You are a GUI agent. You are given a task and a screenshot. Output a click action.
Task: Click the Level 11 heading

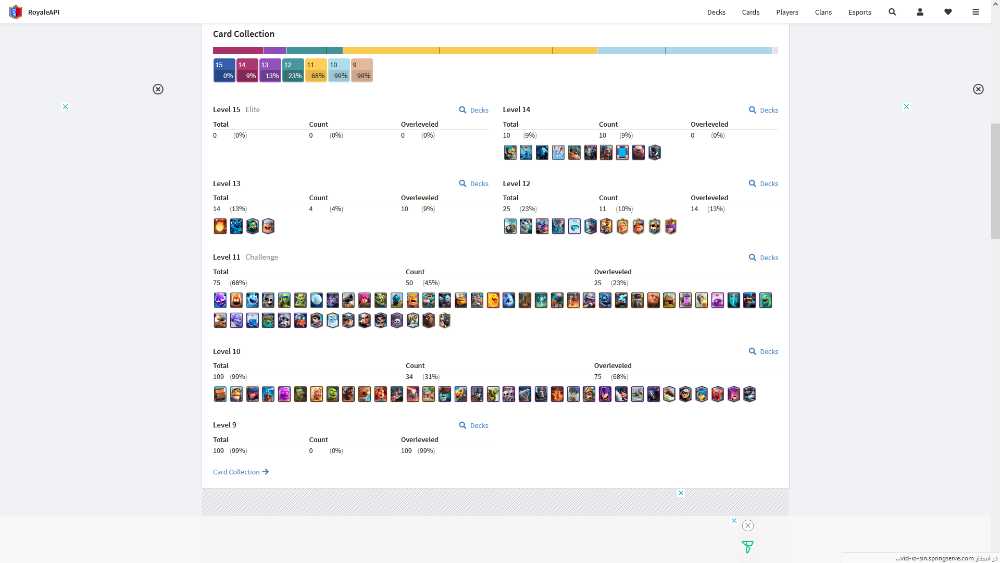tap(226, 258)
